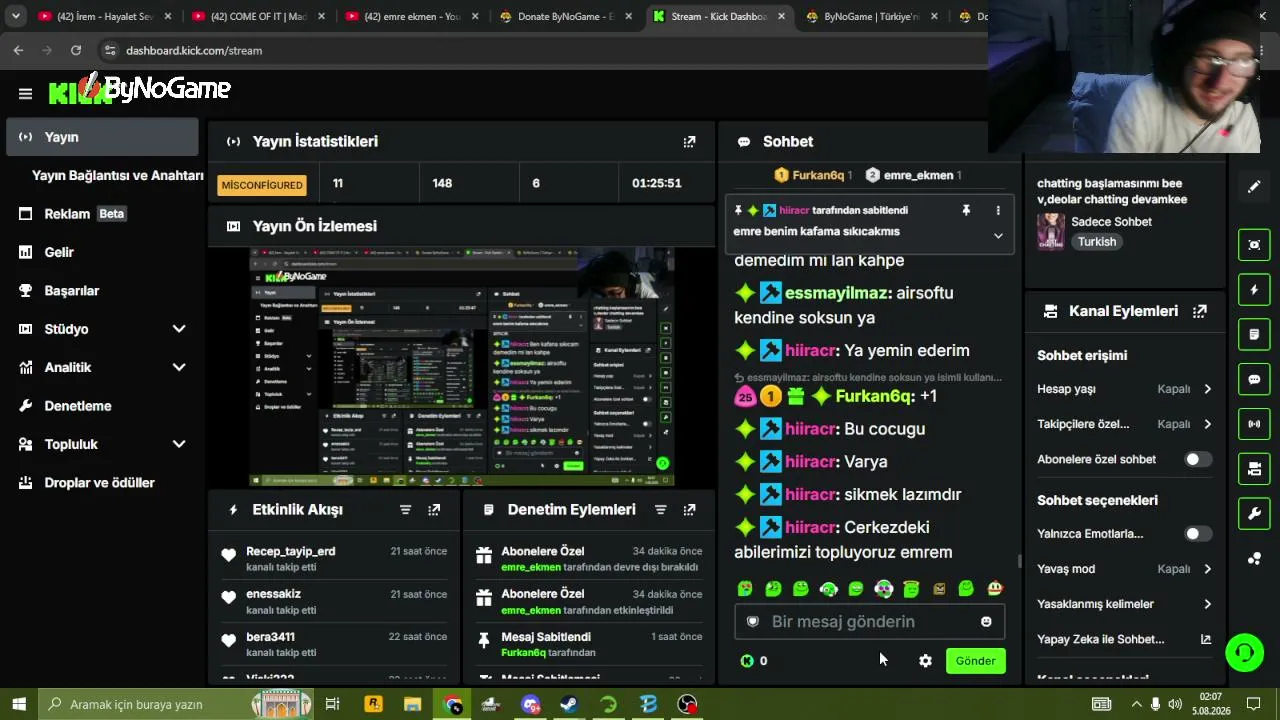Toggle the channel actions panel icon
This screenshot has height=720, width=1280.
(1254, 469)
